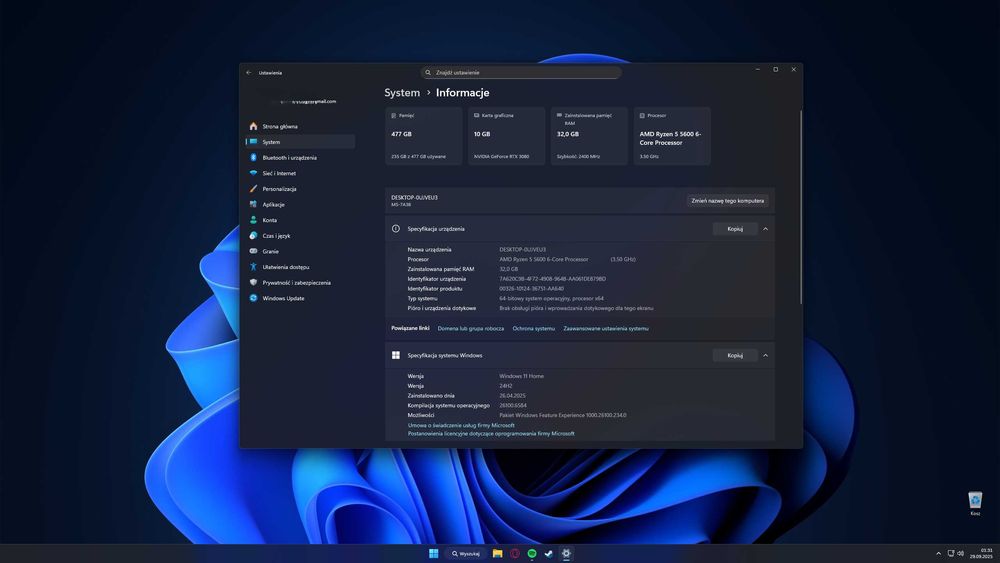Open Strona główna via its house icon
1000x563 pixels.
click(253, 126)
